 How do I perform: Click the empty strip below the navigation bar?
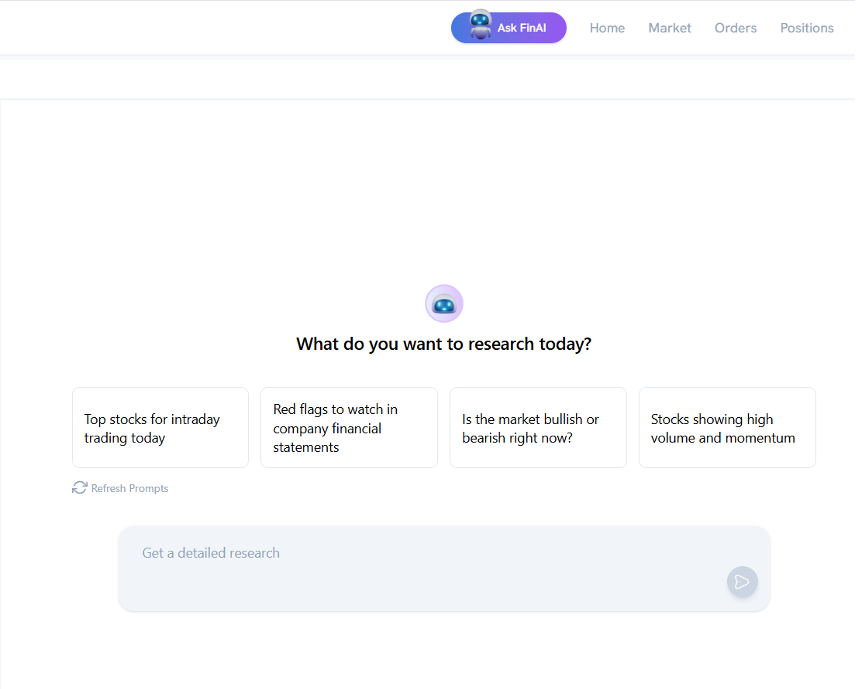pos(428,78)
